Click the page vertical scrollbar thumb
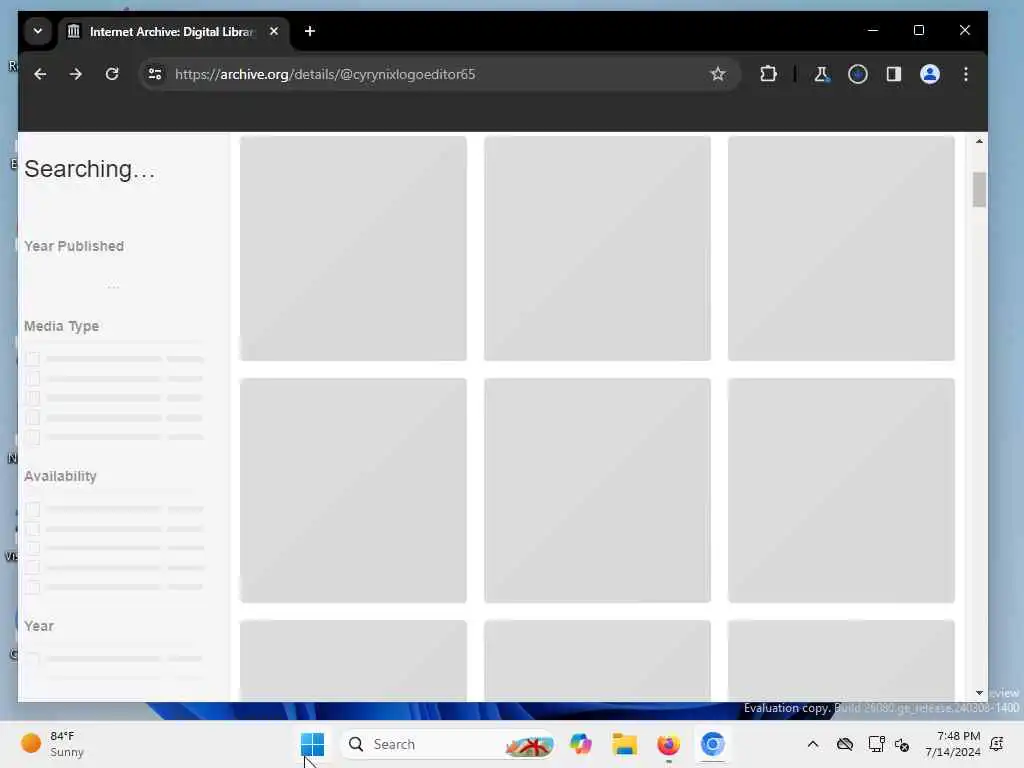This screenshot has height=768, width=1024. 979,189
